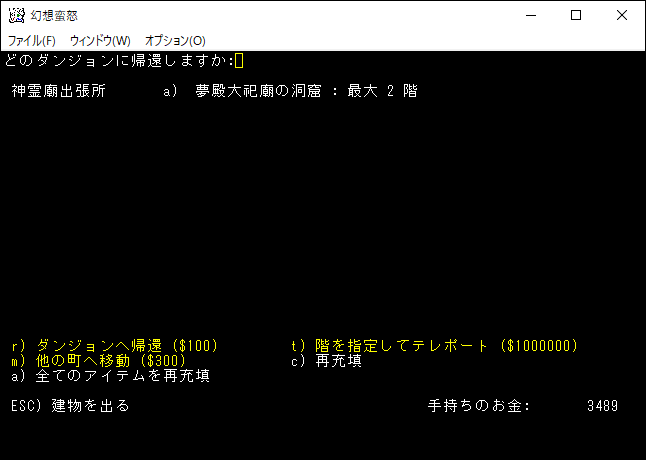
Task: Click the 幻想蛮怒 app icon in title bar
Action: click(x=16, y=15)
